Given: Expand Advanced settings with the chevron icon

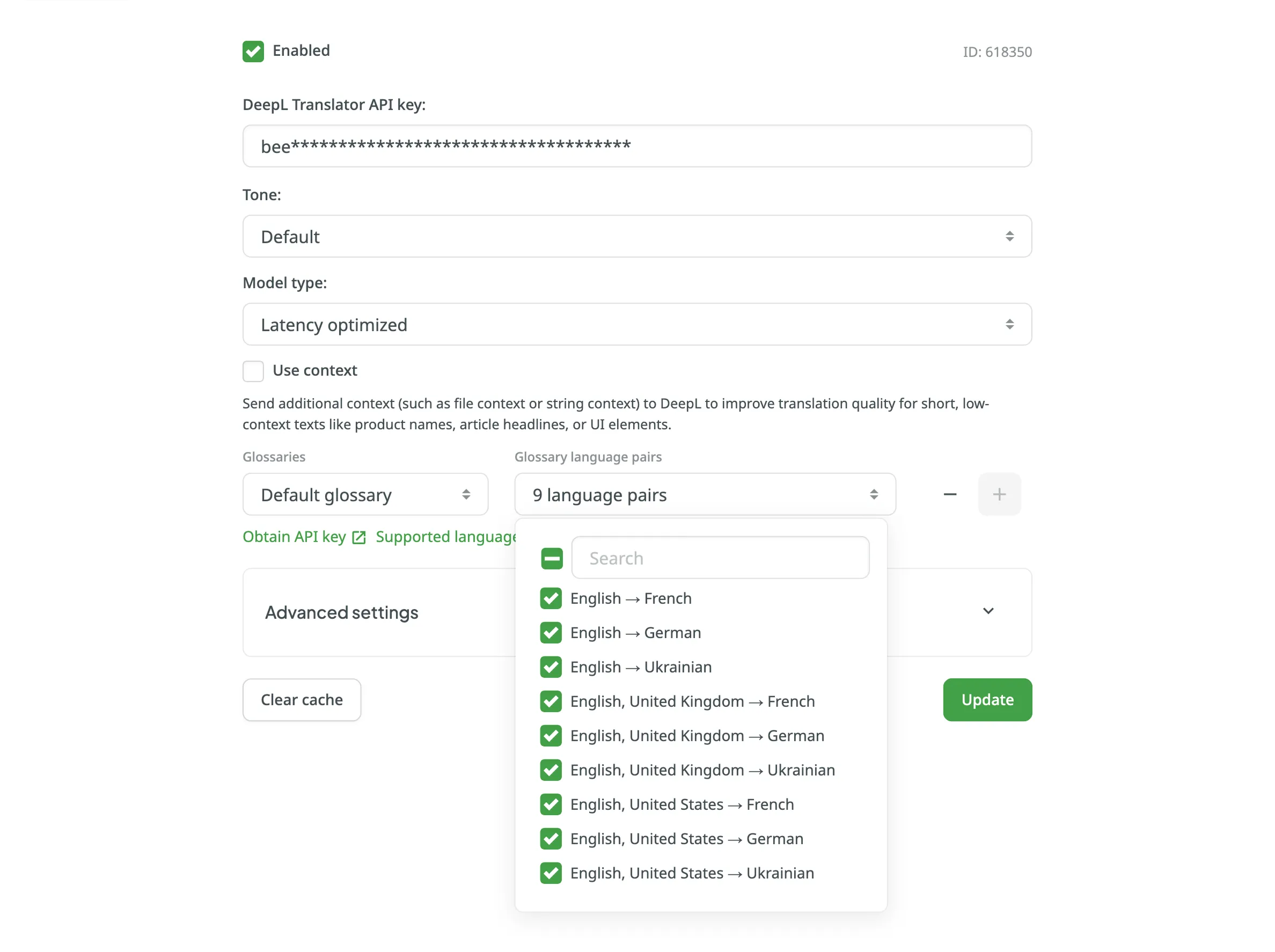Looking at the screenshot, I should click(x=987, y=611).
